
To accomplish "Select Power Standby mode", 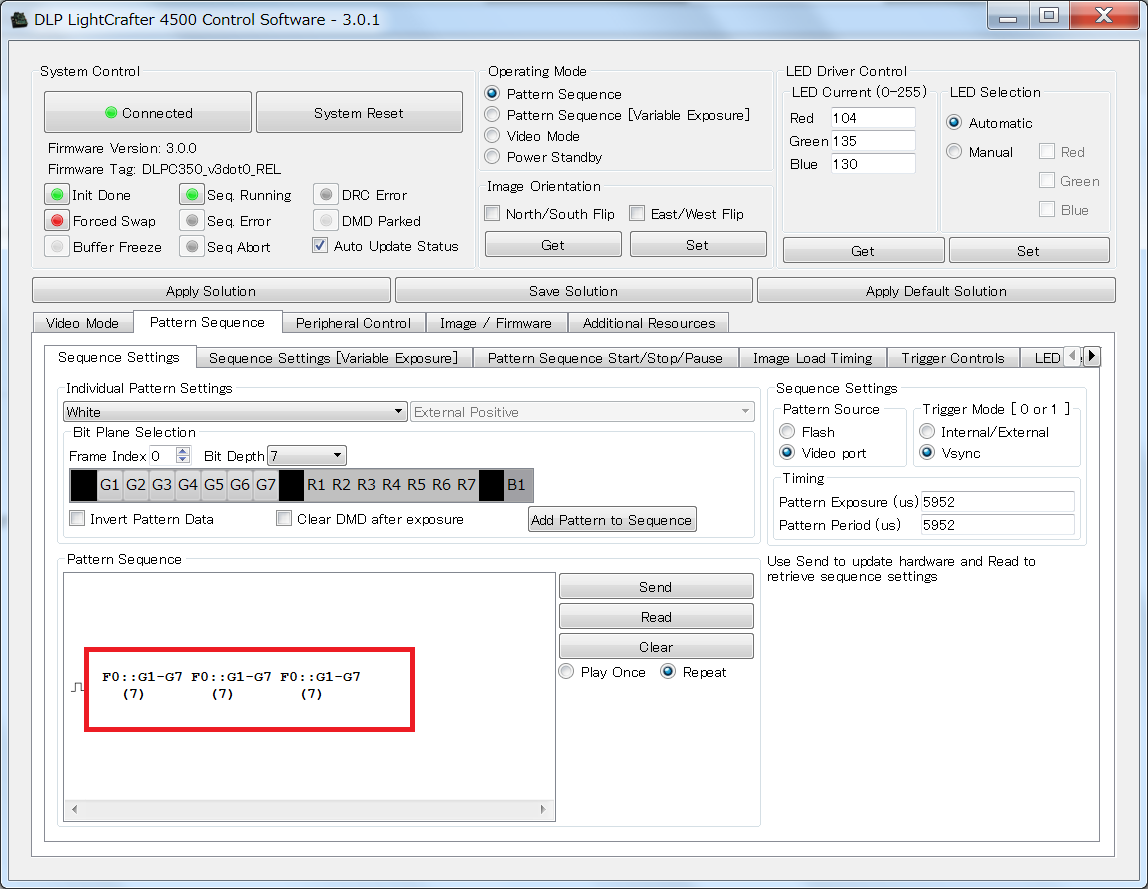I will click(x=492, y=157).
